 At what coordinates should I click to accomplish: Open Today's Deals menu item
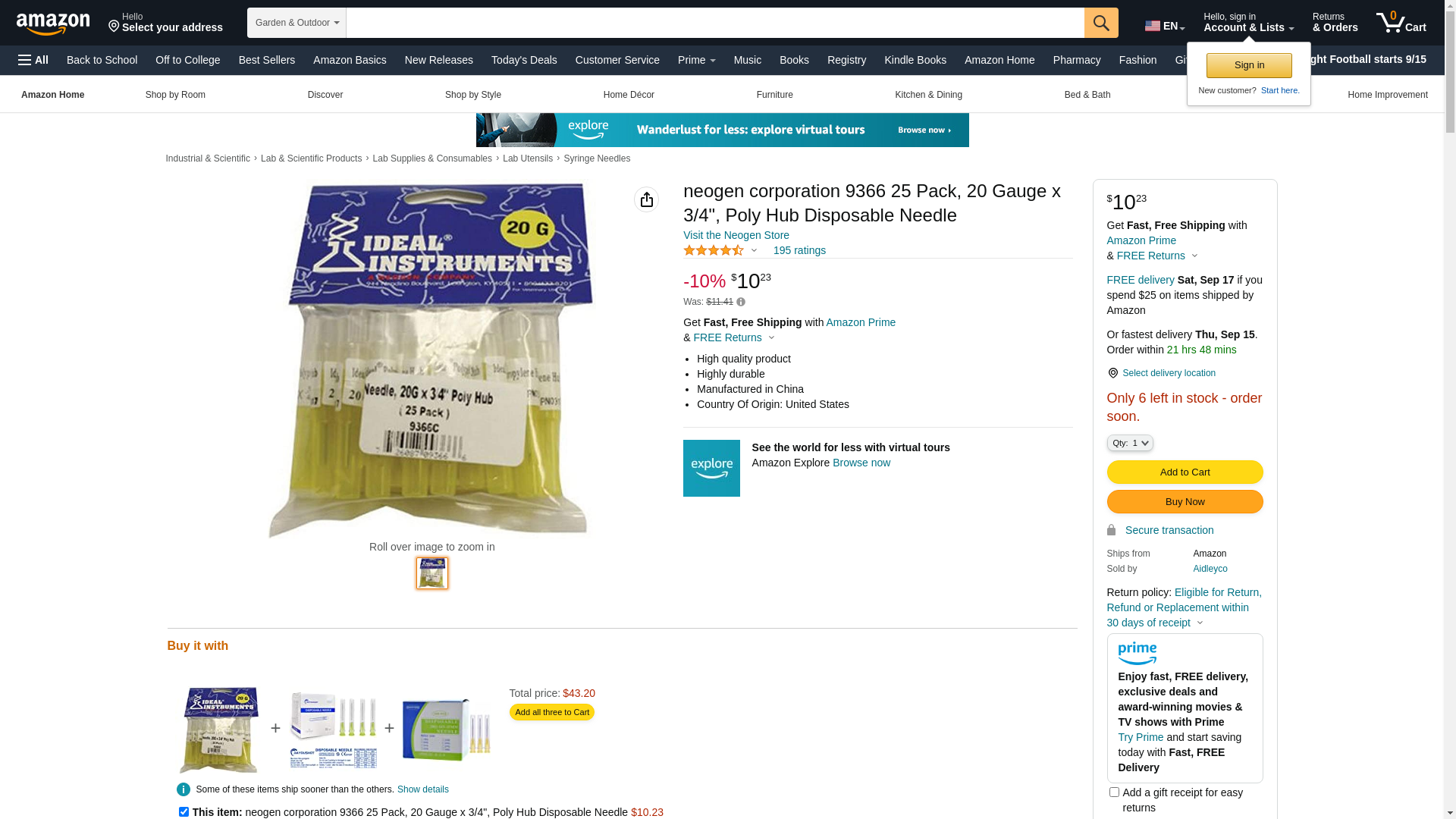pyautogui.click(x=524, y=60)
